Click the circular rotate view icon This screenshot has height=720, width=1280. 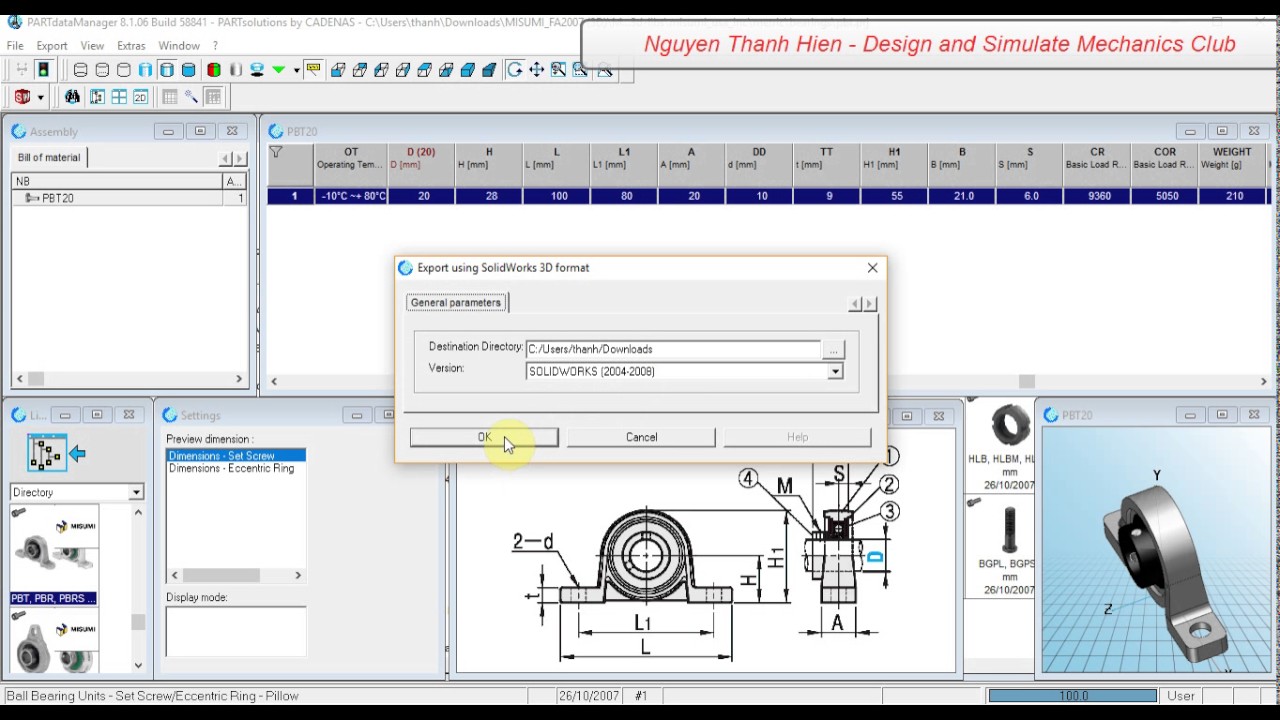tap(514, 70)
